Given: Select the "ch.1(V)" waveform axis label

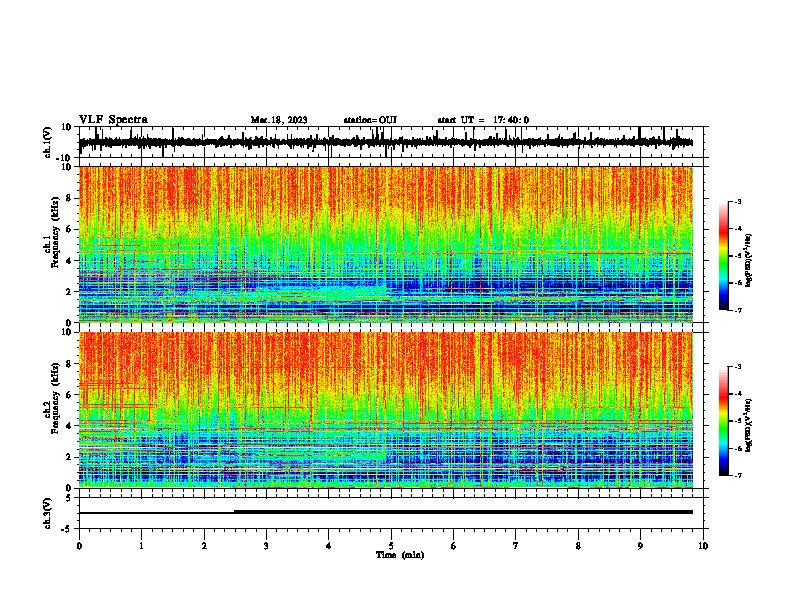Looking at the screenshot, I should (47, 142).
